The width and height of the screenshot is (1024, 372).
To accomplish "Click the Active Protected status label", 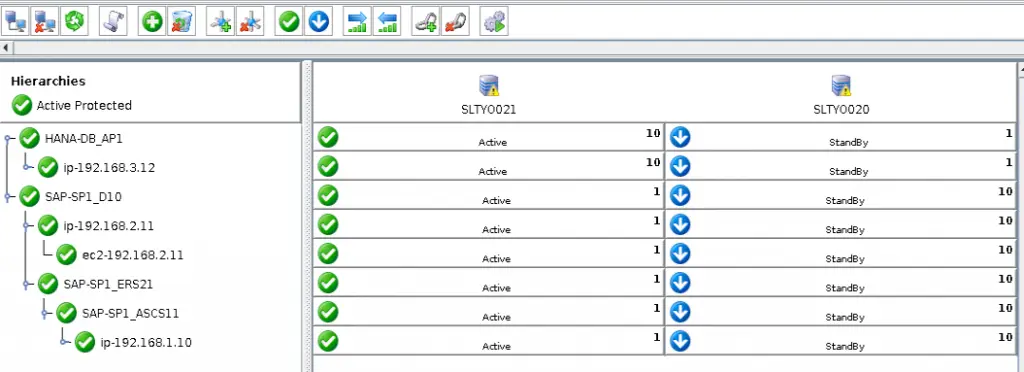I will [x=84, y=105].
